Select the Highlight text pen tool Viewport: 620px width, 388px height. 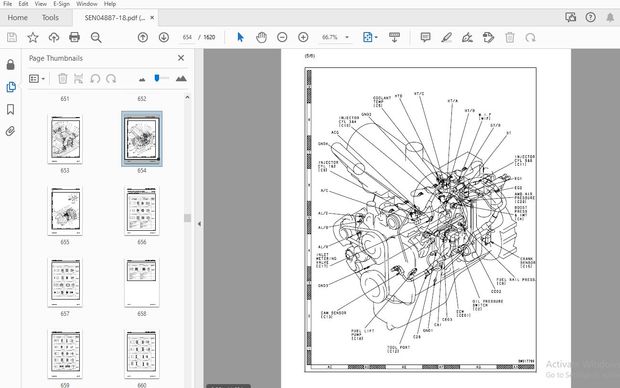pyautogui.click(x=446, y=37)
